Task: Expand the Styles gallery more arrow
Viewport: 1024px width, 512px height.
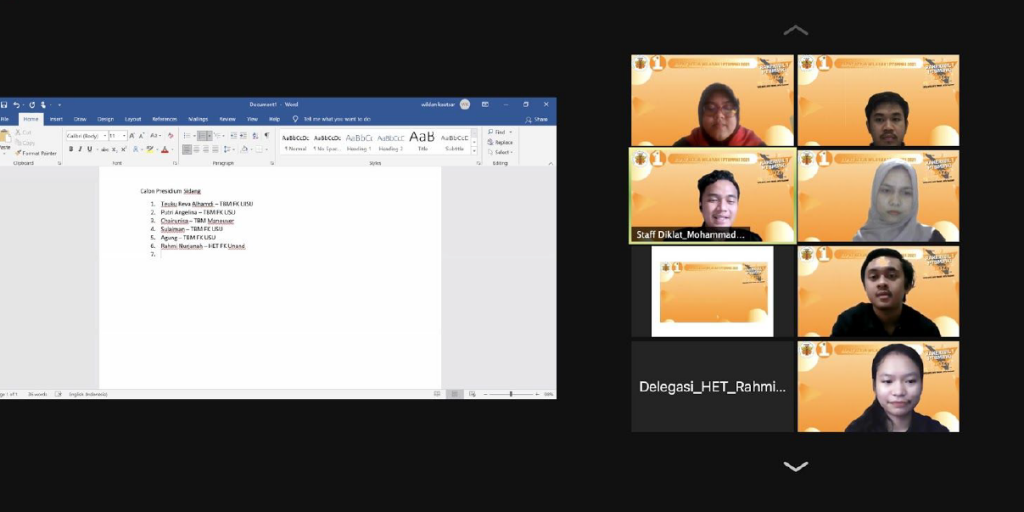Action: 476,150
